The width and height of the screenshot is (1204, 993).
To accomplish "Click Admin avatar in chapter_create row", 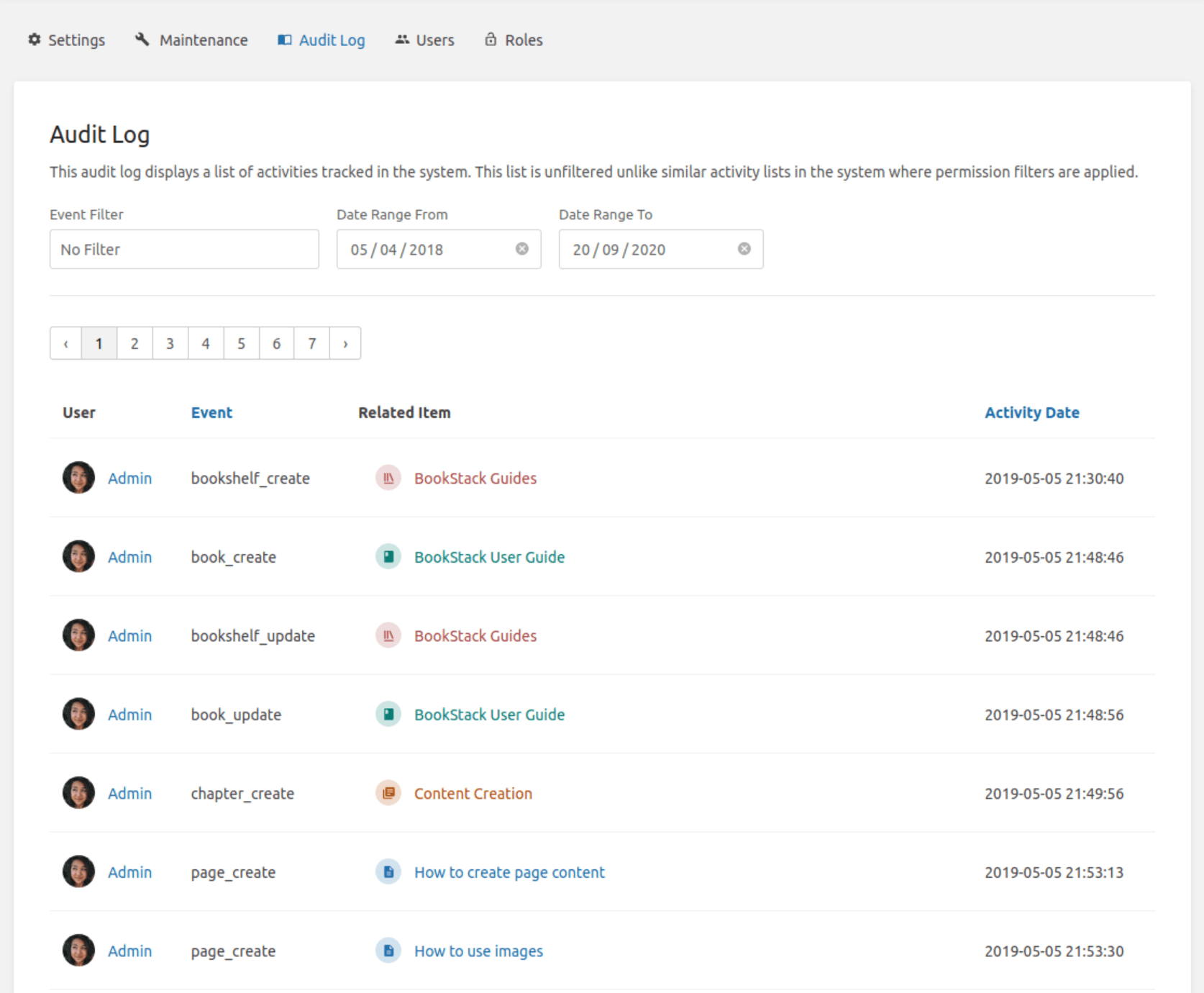I will tap(78, 793).
